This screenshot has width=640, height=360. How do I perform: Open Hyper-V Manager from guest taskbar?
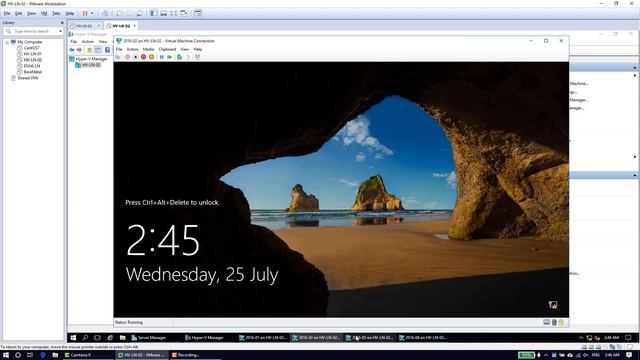pyautogui.click(x=204, y=338)
